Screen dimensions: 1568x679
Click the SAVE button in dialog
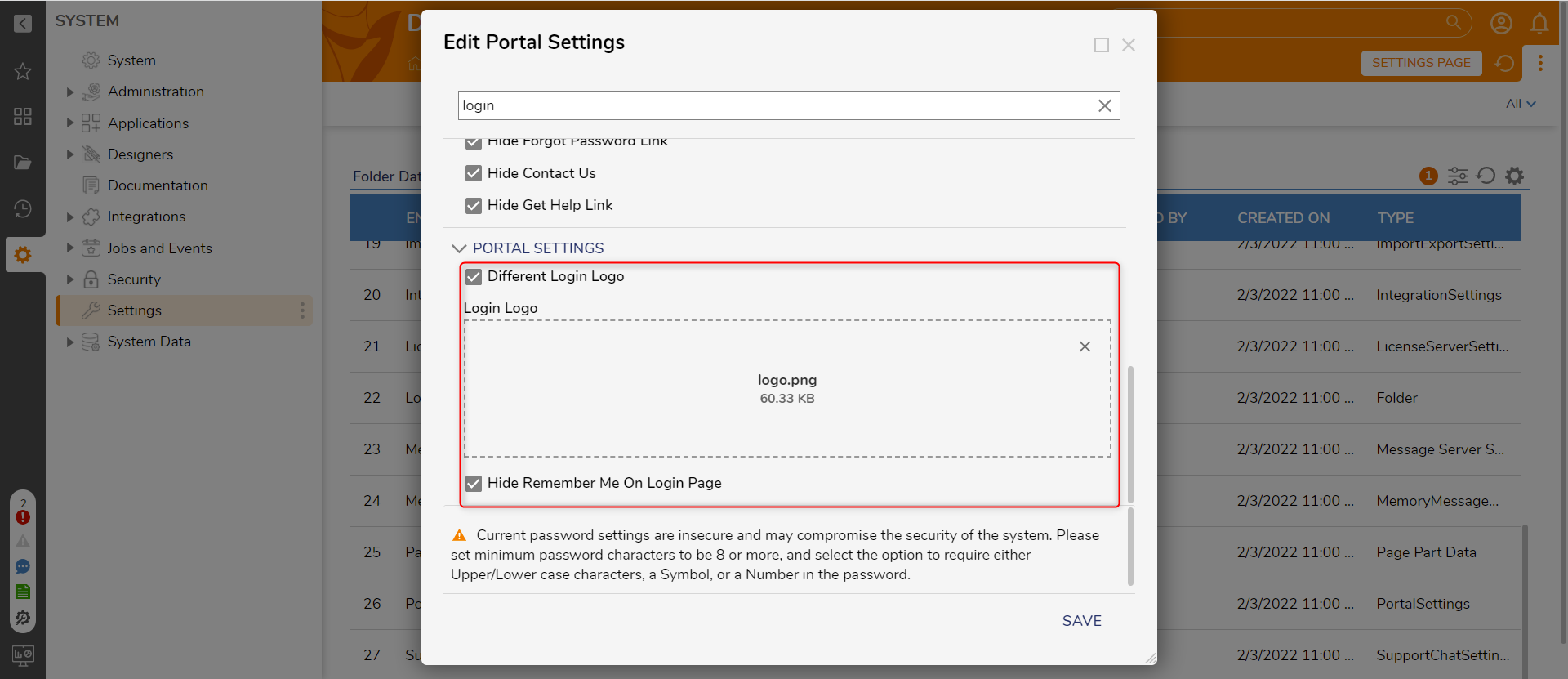(x=1082, y=621)
